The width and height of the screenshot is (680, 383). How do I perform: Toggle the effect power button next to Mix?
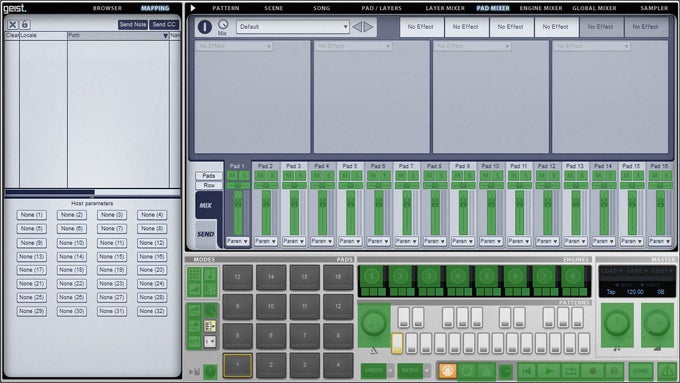pyautogui.click(x=205, y=27)
